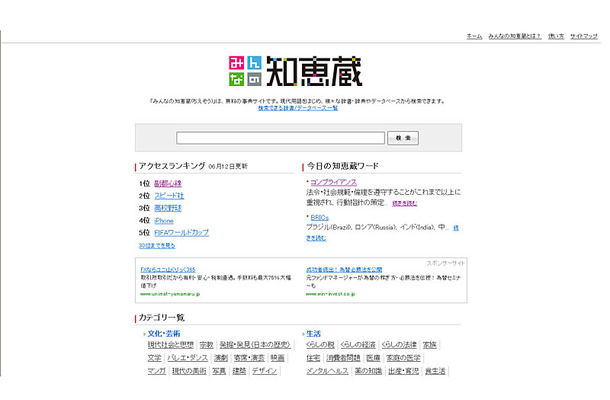The image size is (610, 400).
Task: Open the first-ranked 1位 entry link
Action: click(x=168, y=183)
